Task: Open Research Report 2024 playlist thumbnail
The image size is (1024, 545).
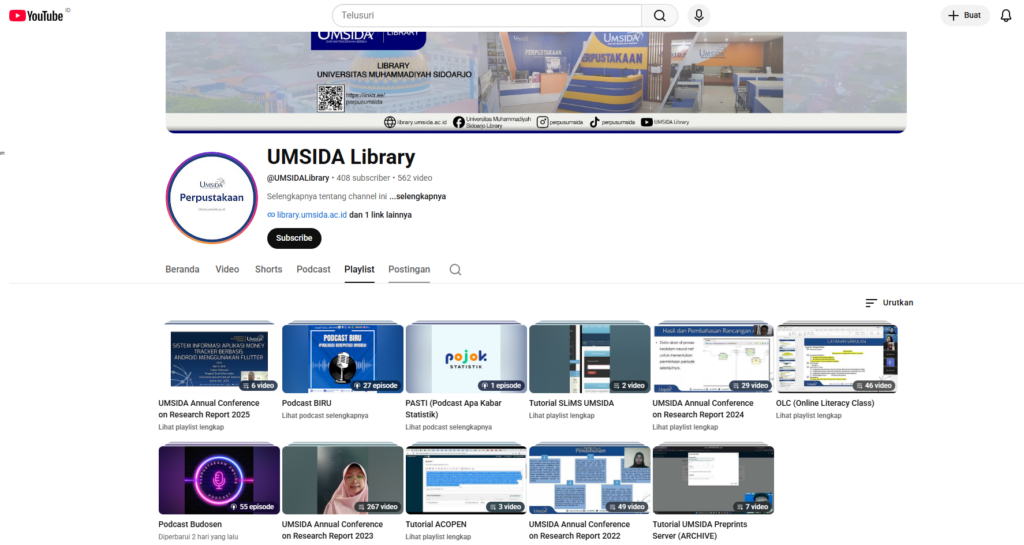Action: pyautogui.click(x=713, y=358)
